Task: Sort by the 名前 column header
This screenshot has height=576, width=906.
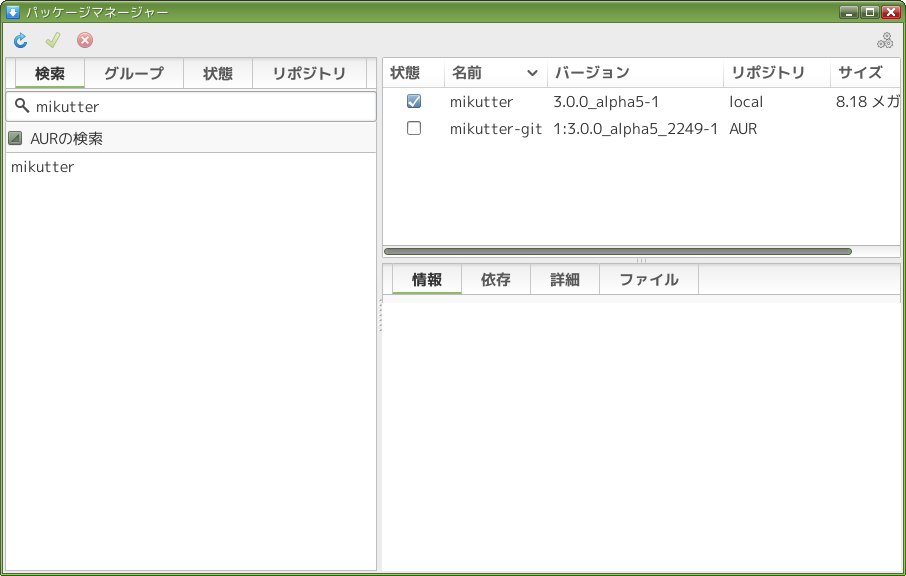Action: pos(496,73)
